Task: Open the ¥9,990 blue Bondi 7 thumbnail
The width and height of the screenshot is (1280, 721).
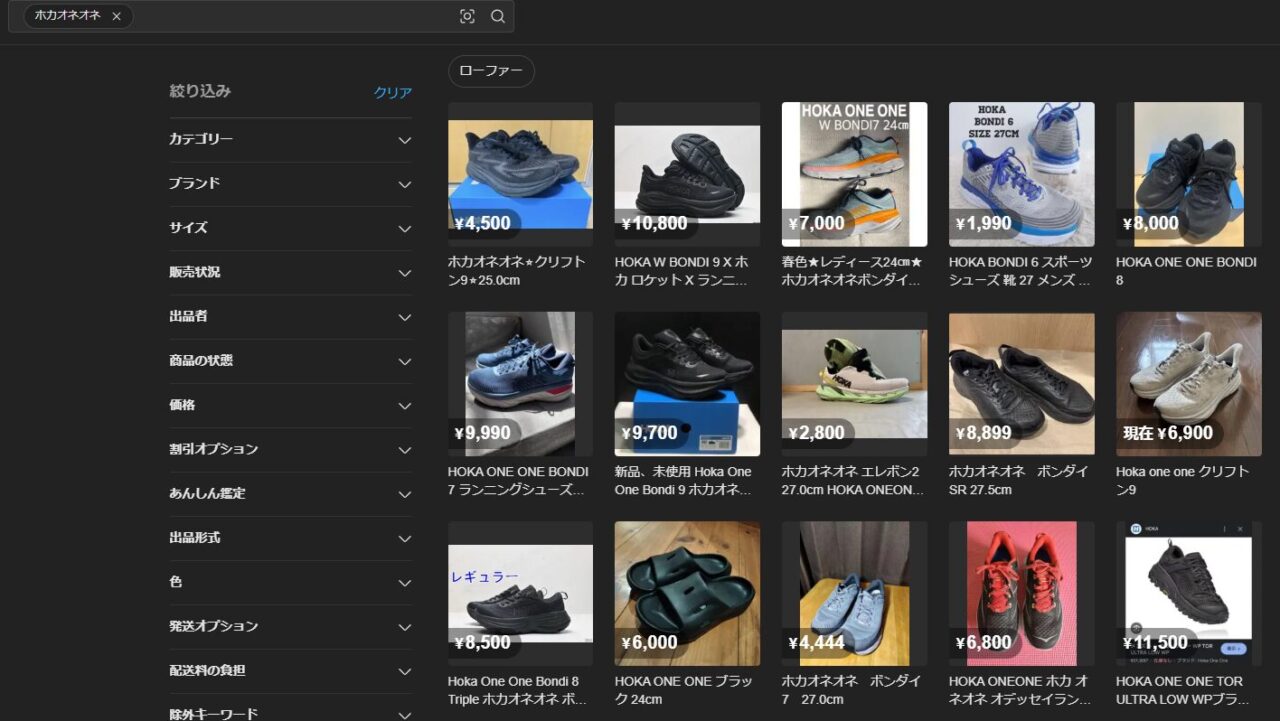Action: [520, 384]
